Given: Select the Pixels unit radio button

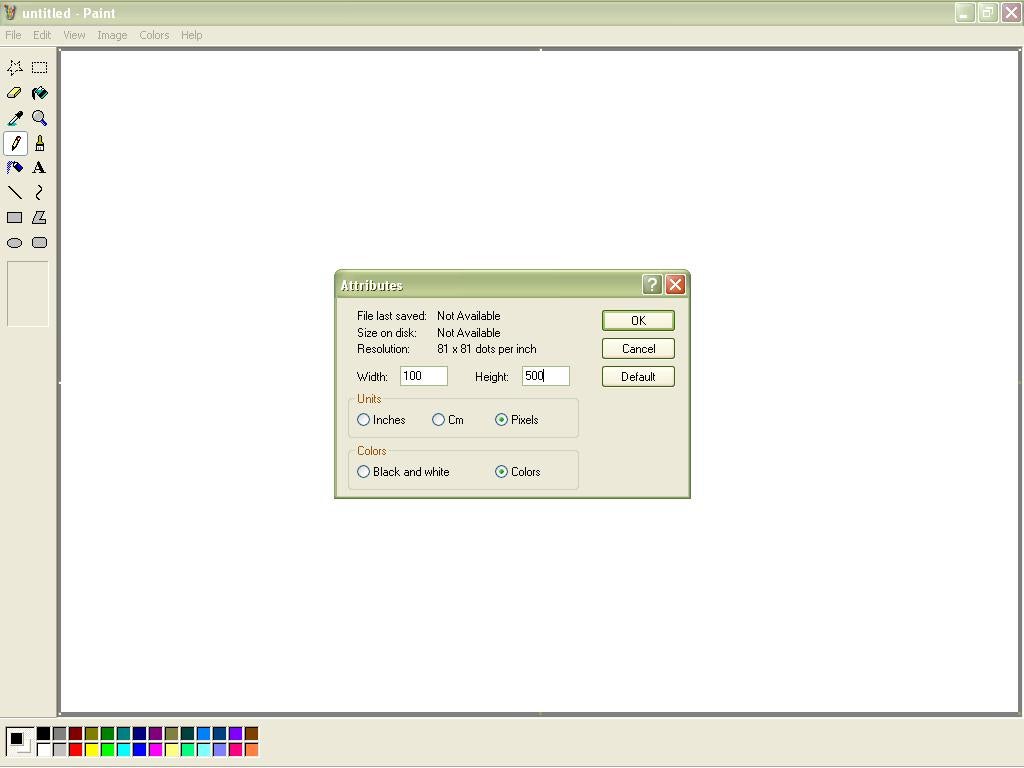Looking at the screenshot, I should 502,420.
